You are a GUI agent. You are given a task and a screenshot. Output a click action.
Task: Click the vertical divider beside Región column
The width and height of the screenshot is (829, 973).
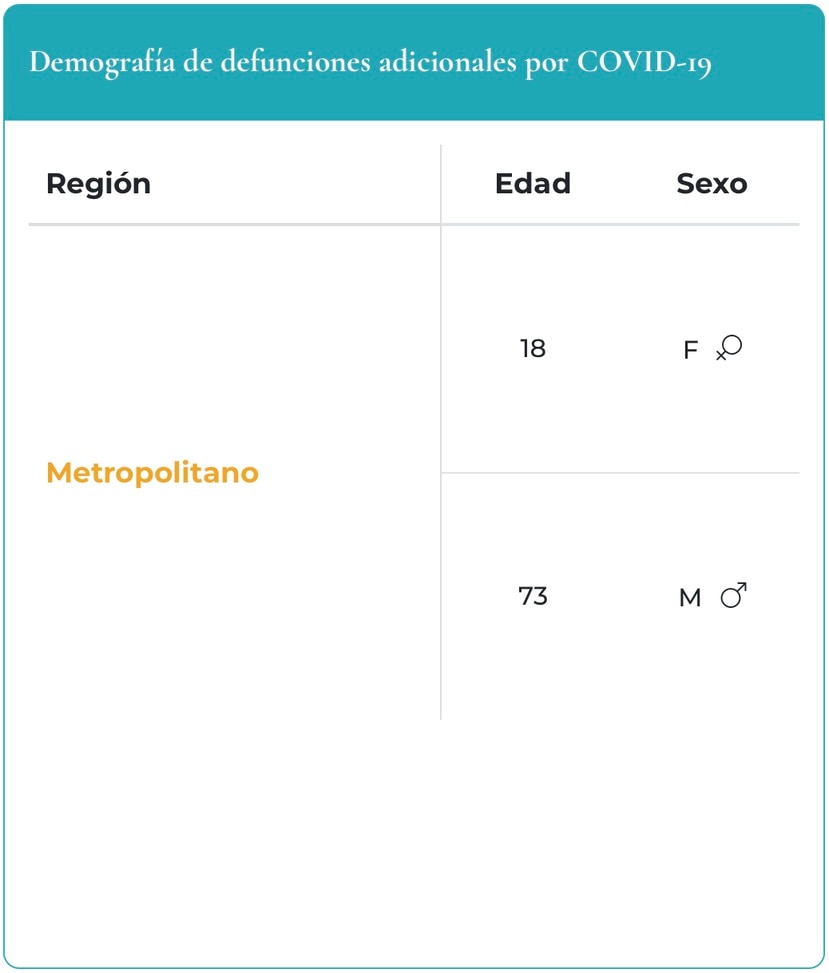(441, 432)
